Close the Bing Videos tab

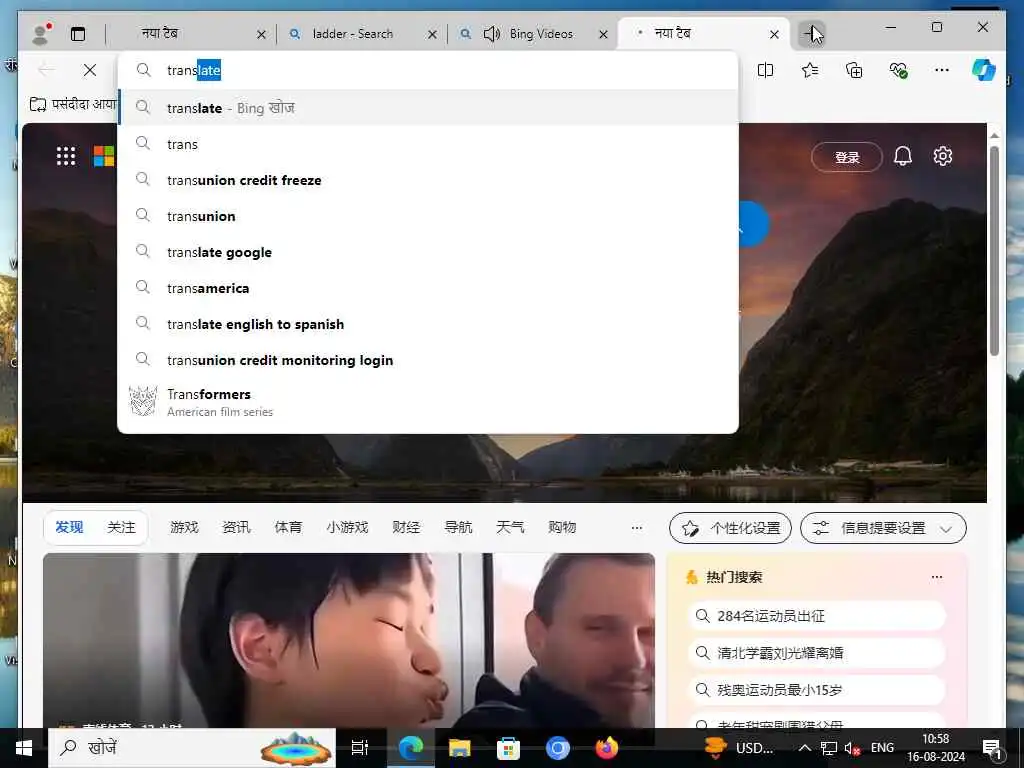pos(603,35)
